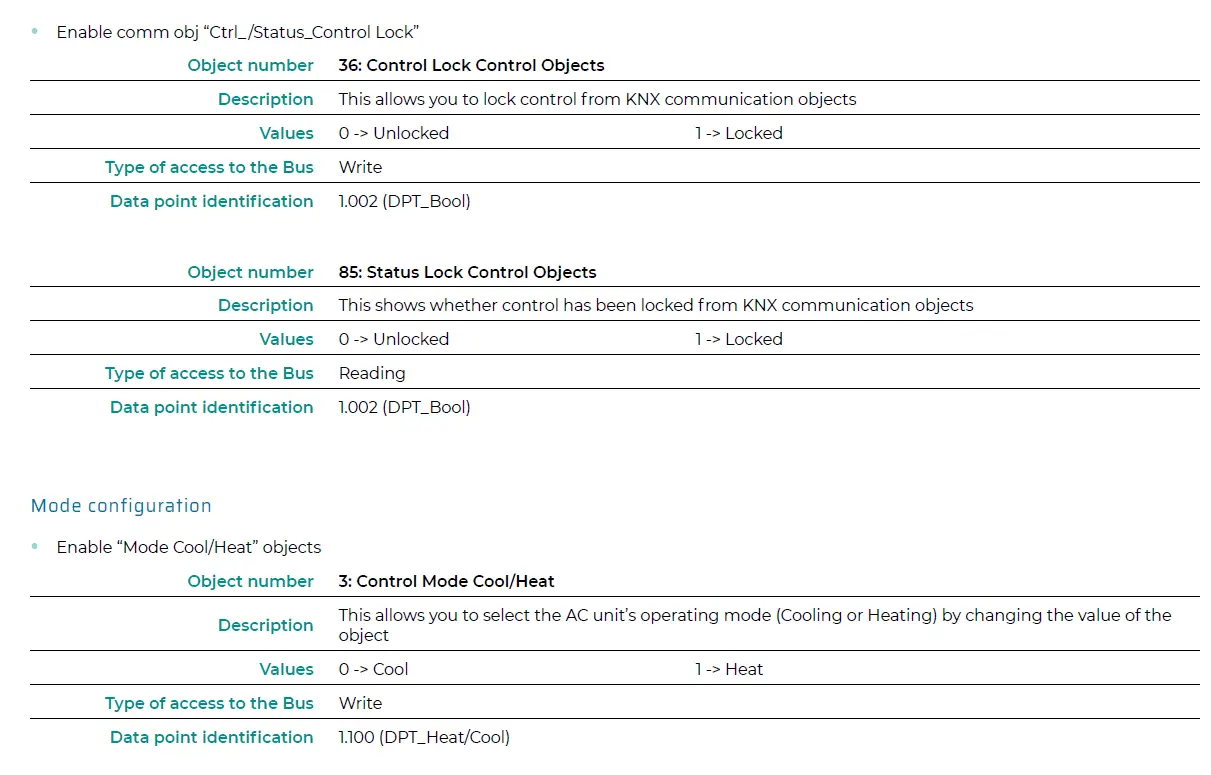
Task: Click the "Reading" bus access value
Action: [372, 374]
